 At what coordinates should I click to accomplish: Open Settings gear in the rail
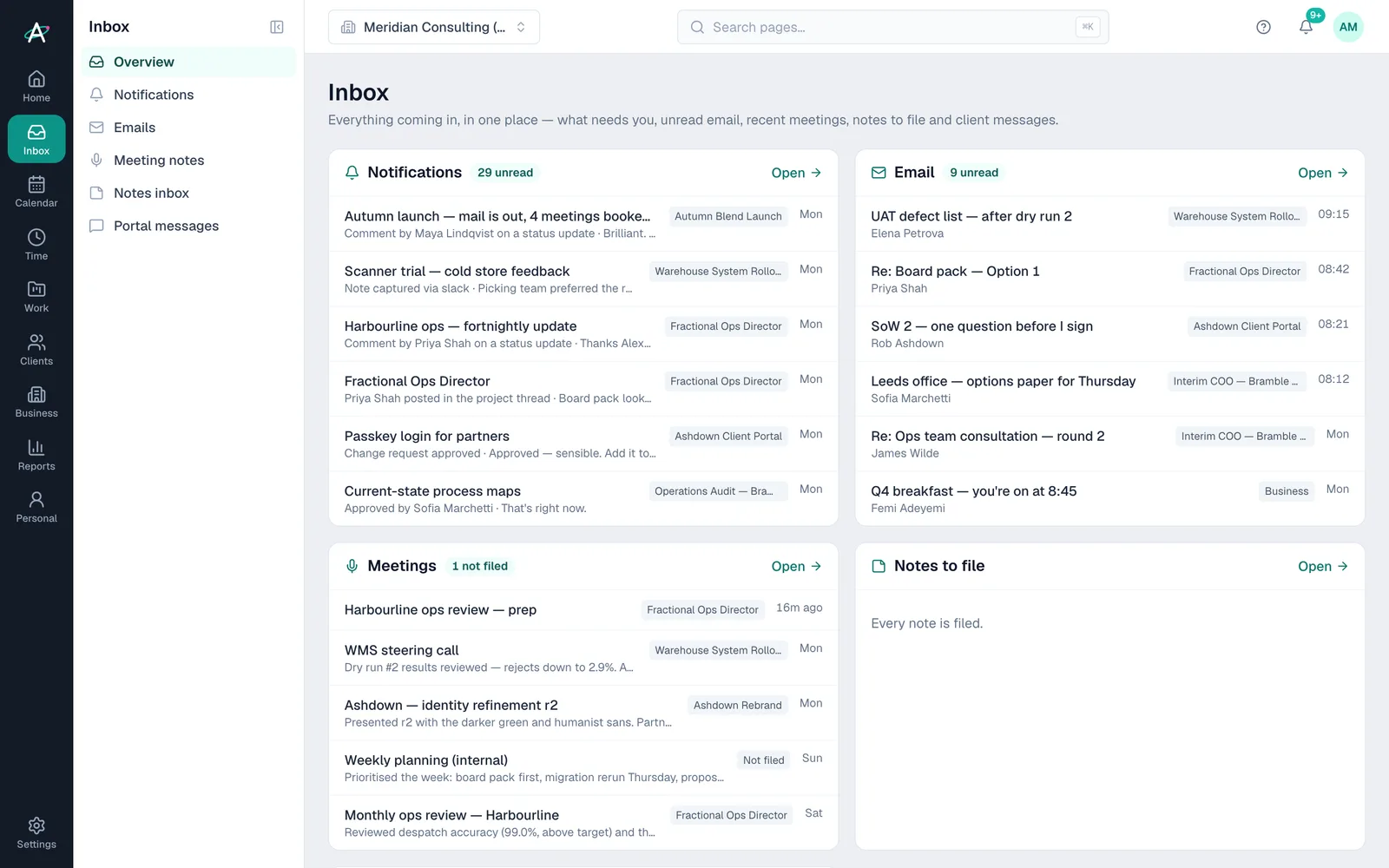point(36,832)
